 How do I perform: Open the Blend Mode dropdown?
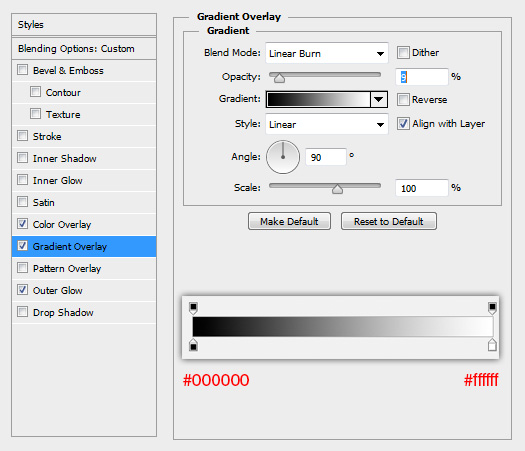pos(327,53)
